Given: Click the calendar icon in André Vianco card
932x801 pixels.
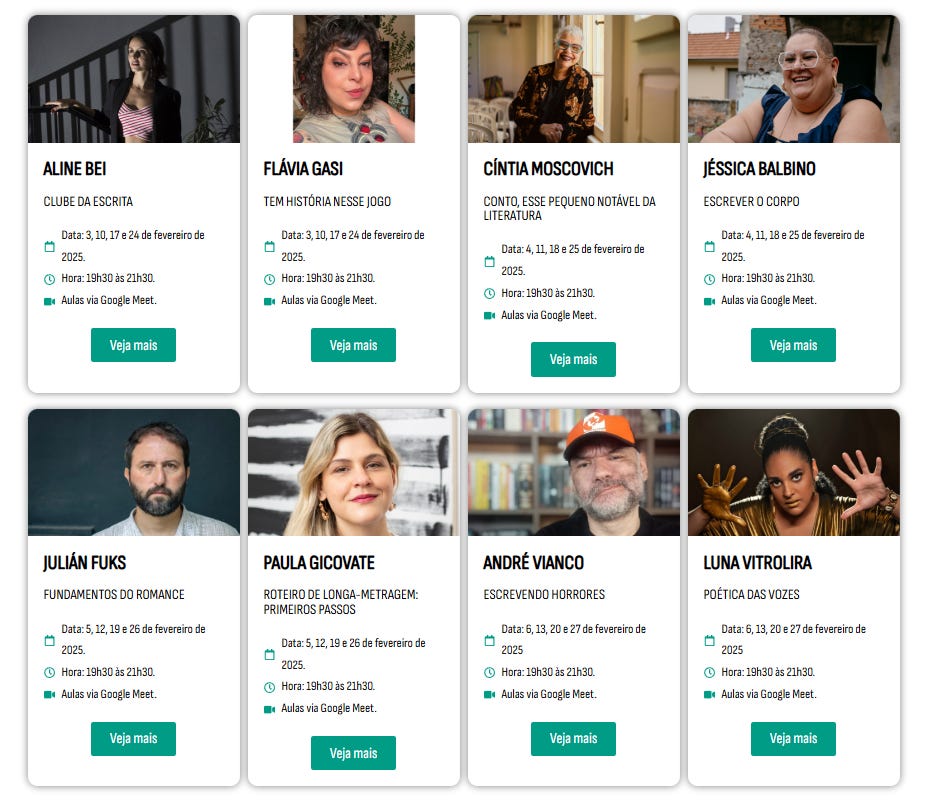Looking at the screenshot, I should [x=489, y=640].
